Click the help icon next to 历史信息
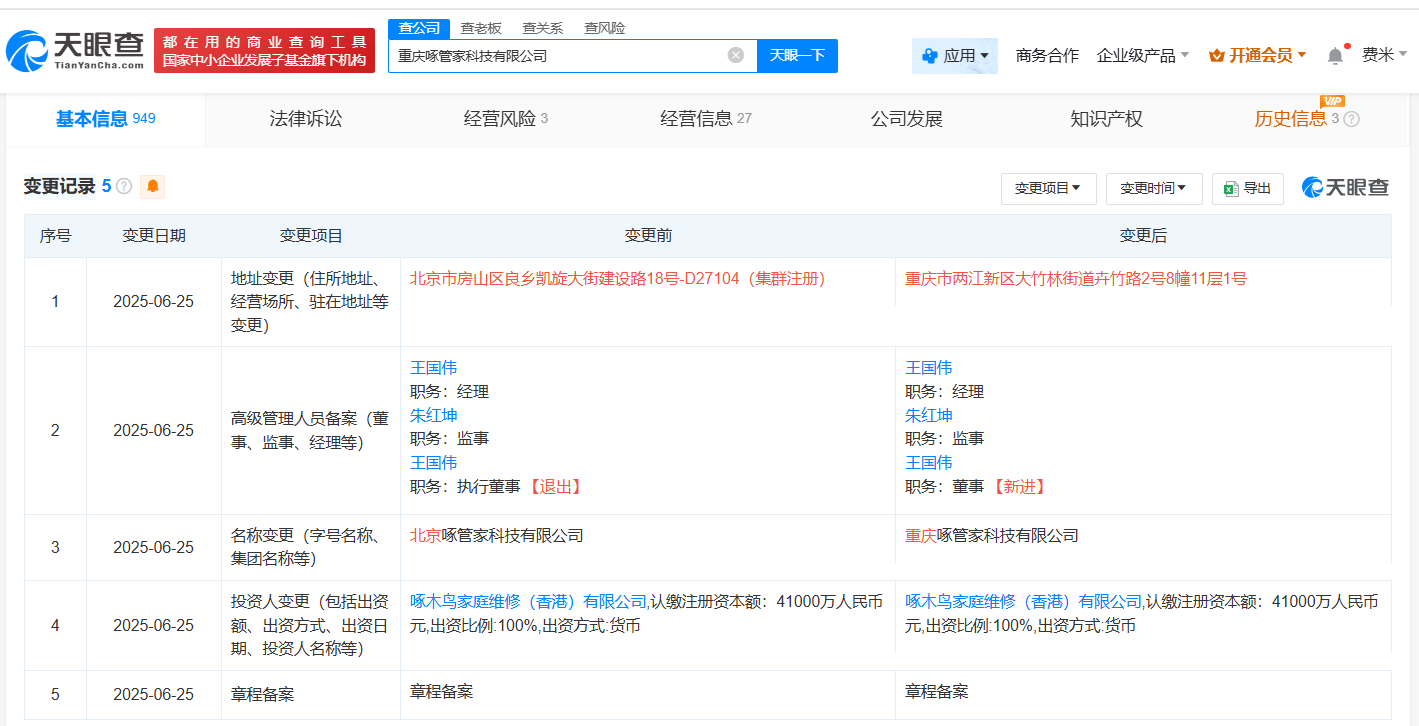 pyautogui.click(x=1351, y=119)
